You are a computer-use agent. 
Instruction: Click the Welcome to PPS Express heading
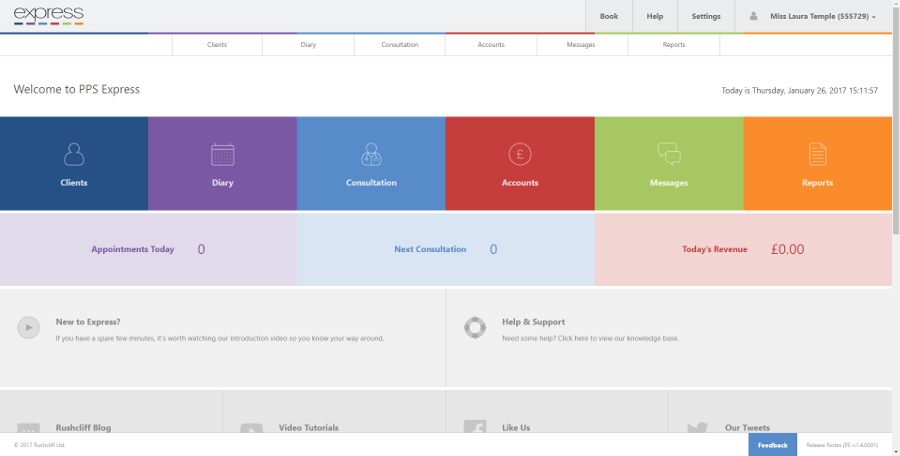[x=77, y=90]
